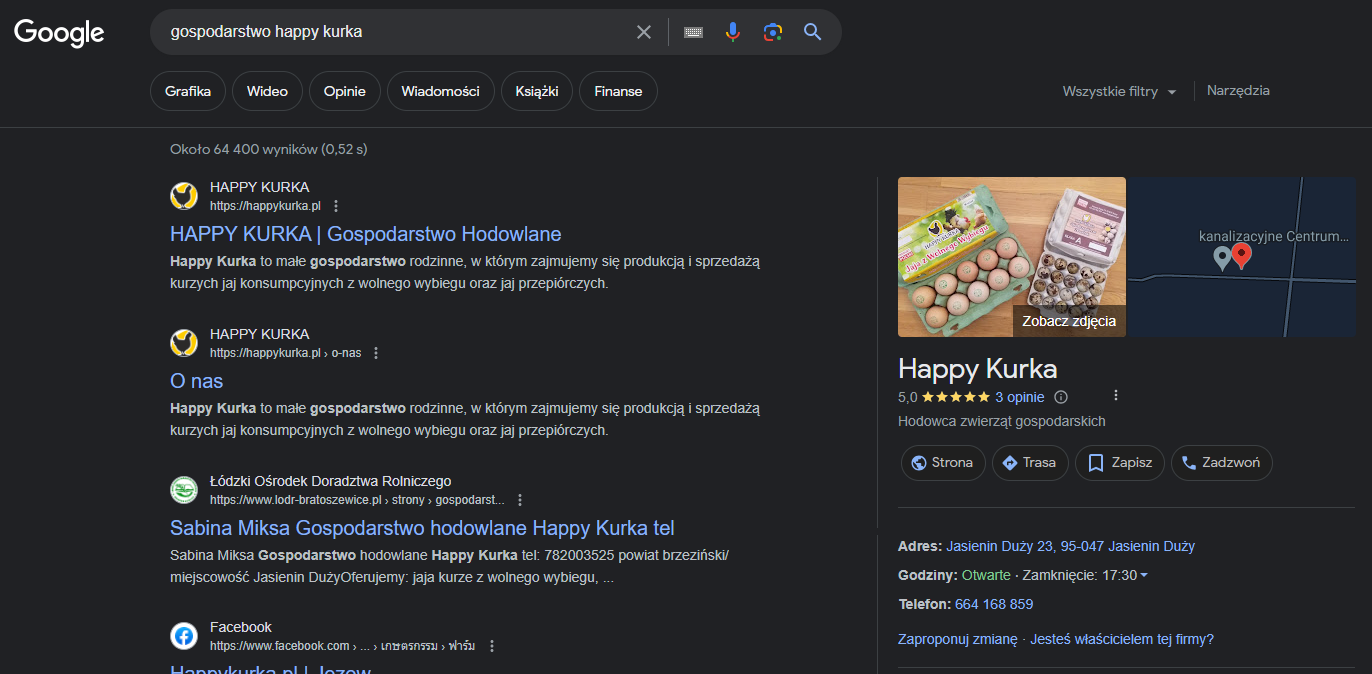Click the Strona website button
Screen dimensions: 1372x674
(943, 463)
